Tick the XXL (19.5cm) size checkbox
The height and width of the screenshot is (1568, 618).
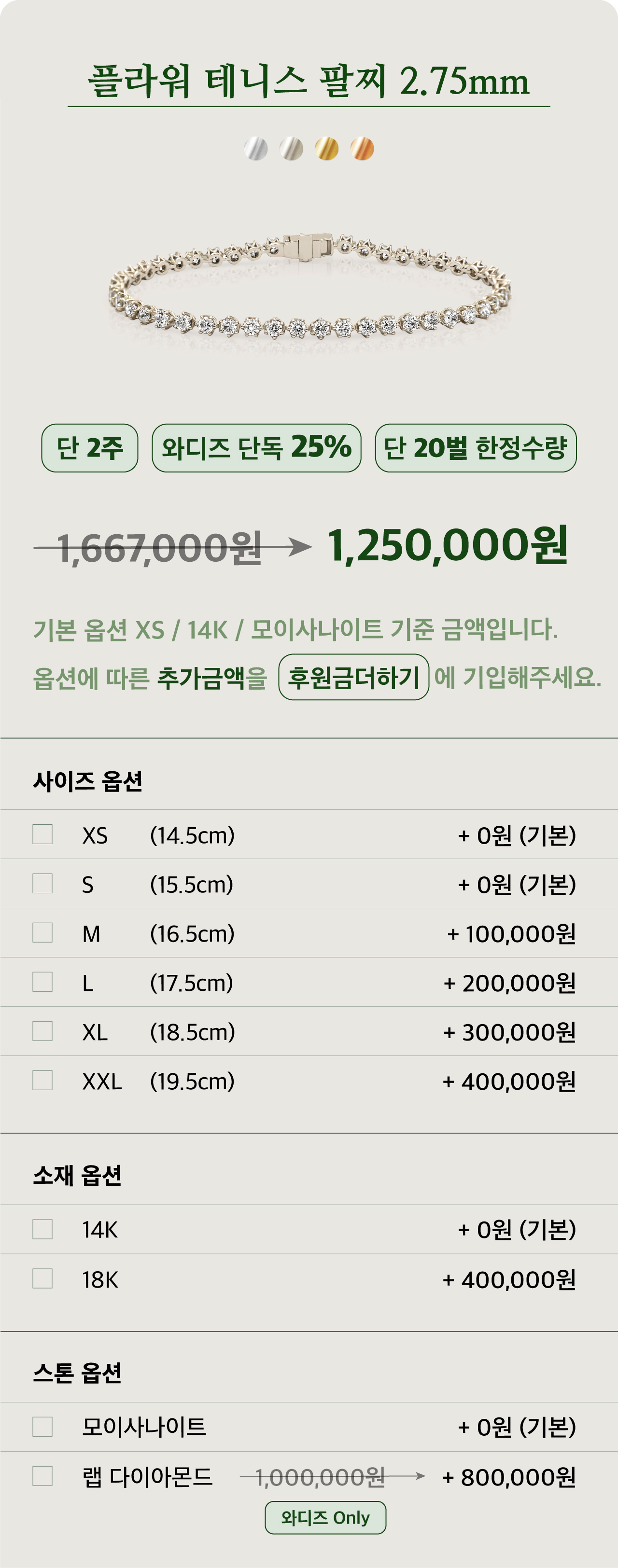pos(42,1081)
